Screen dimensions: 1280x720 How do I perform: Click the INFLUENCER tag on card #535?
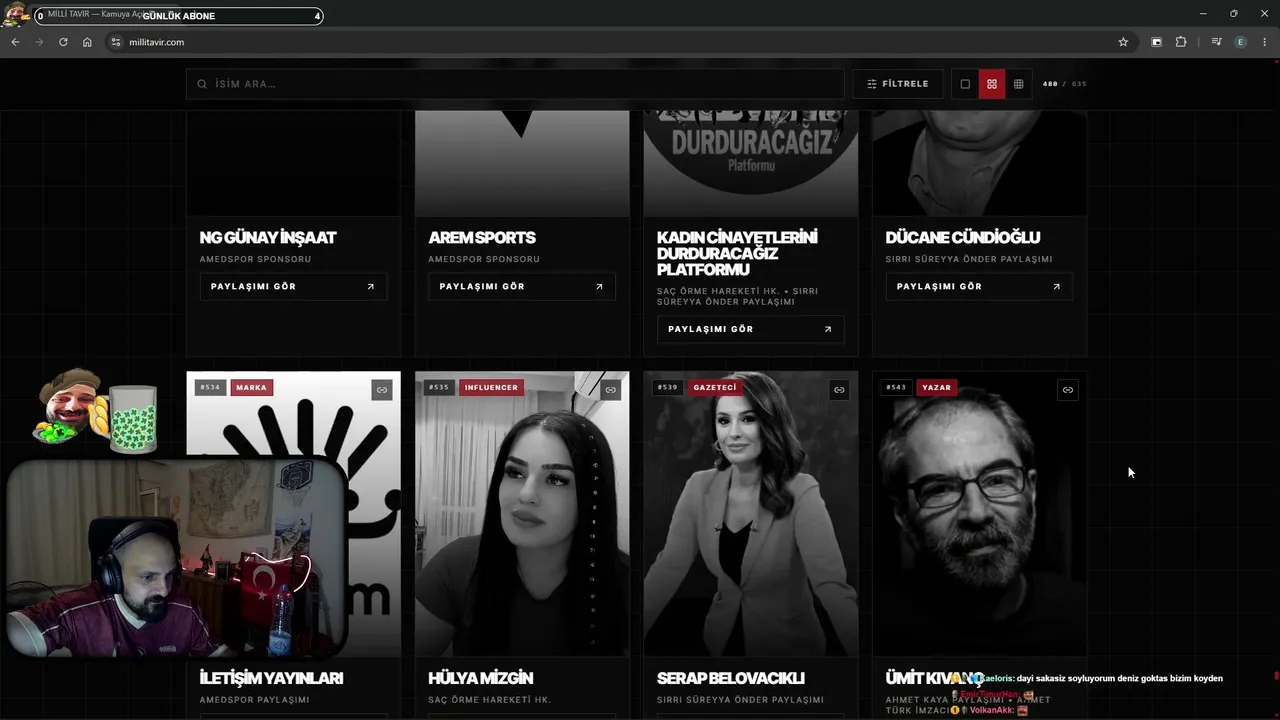[x=491, y=388]
